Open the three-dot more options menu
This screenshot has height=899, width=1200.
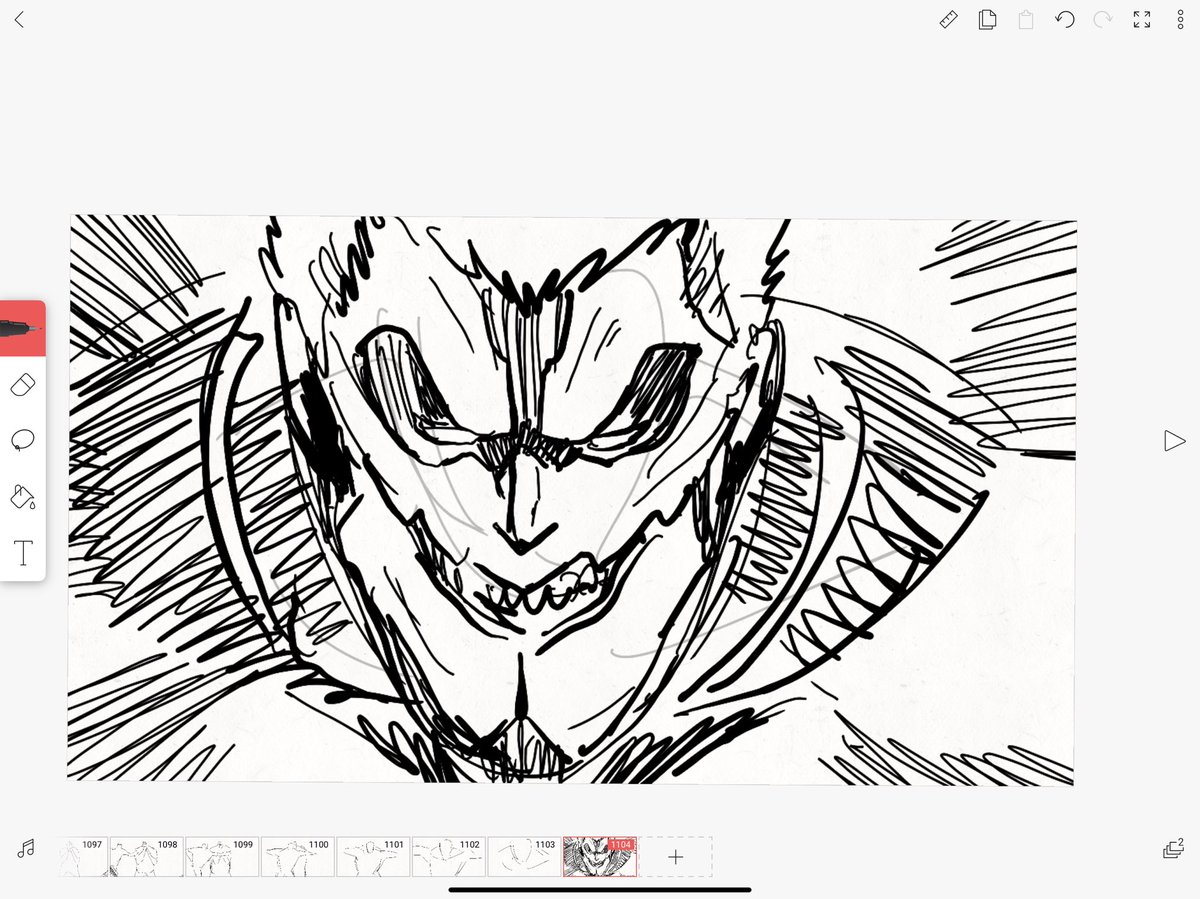coord(1180,20)
